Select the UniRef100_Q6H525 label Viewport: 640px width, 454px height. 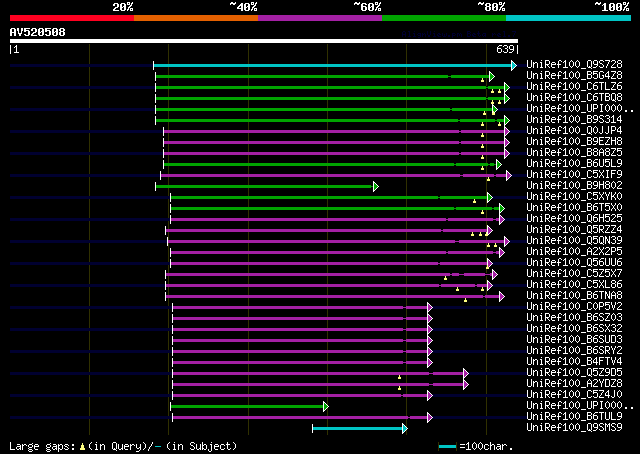click(x=574, y=219)
